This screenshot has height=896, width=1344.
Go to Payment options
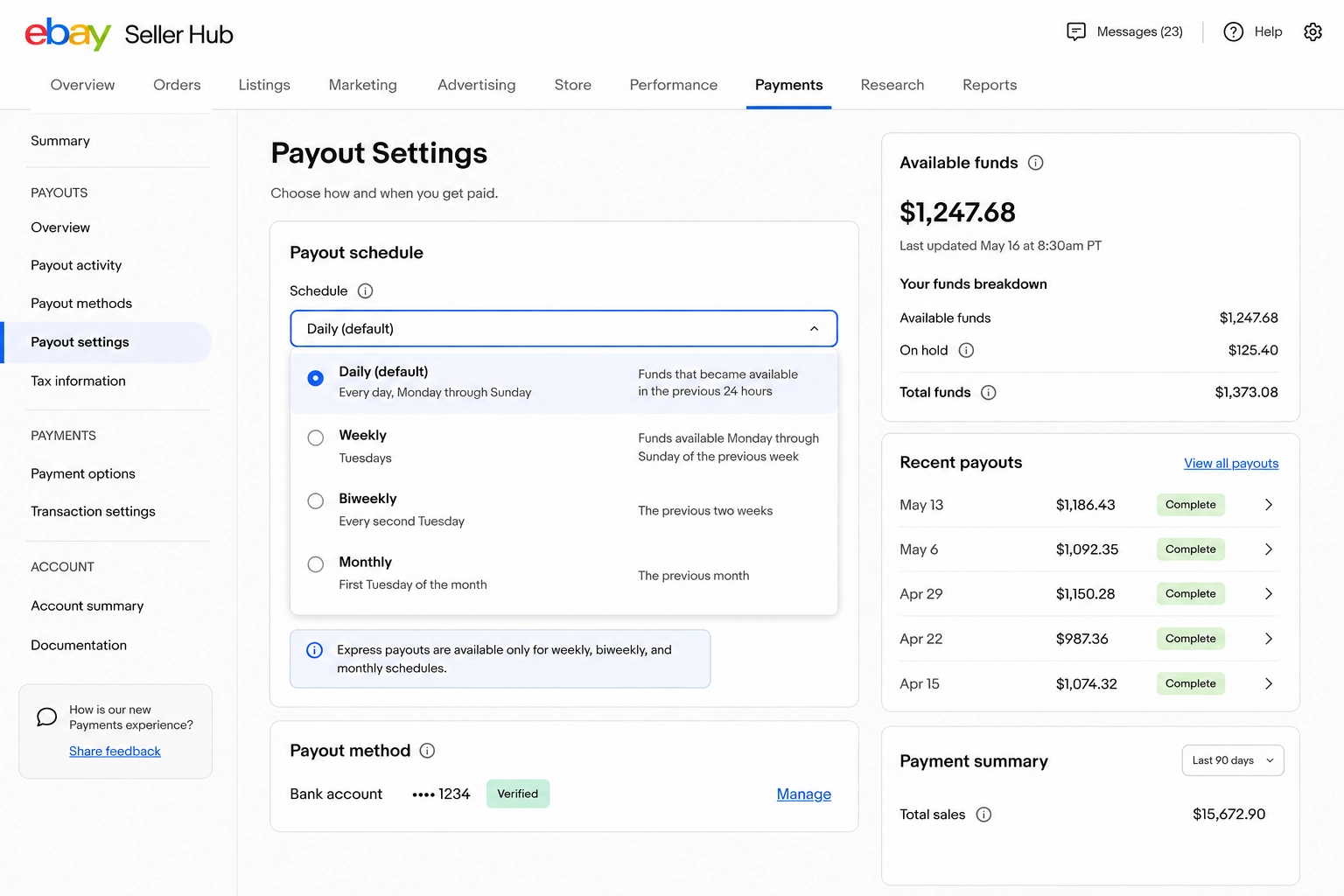tap(83, 473)
